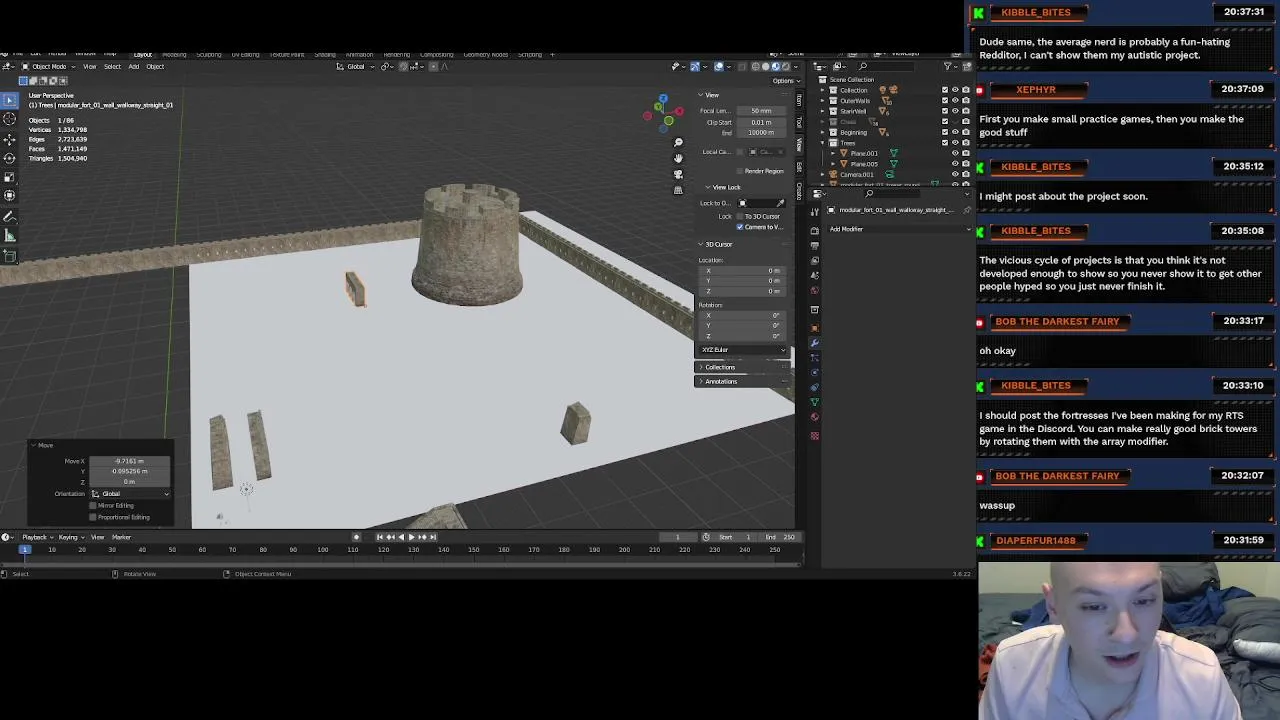Open the viewport Object menu
The image size is (1280, 720).
click(x=155, y=66)
